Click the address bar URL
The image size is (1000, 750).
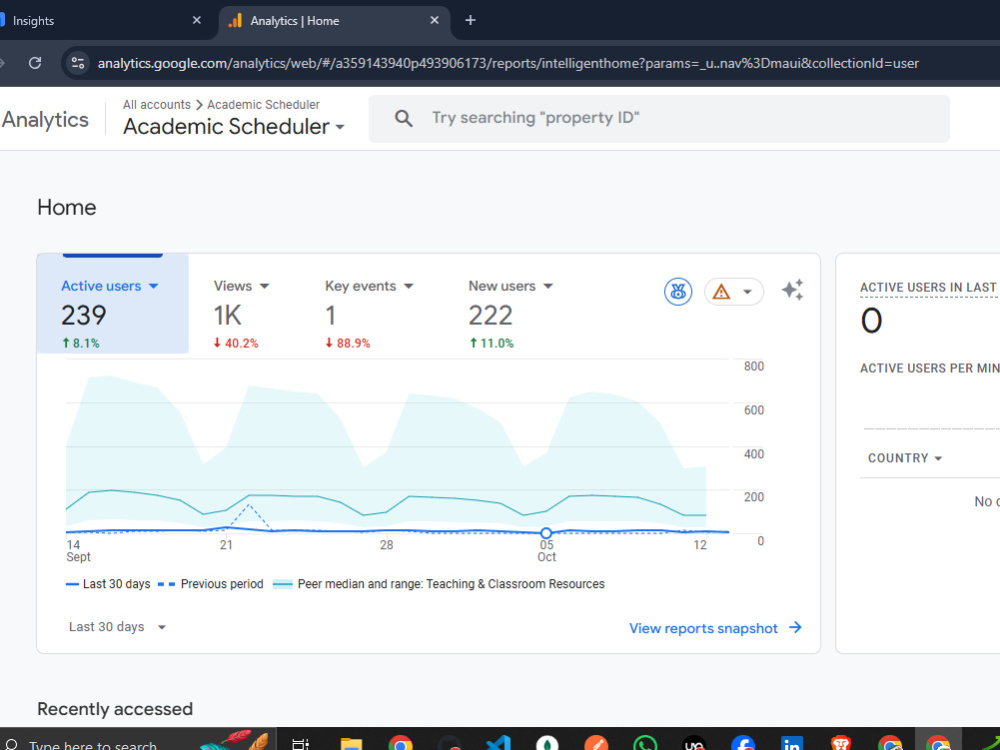point(508,63)
